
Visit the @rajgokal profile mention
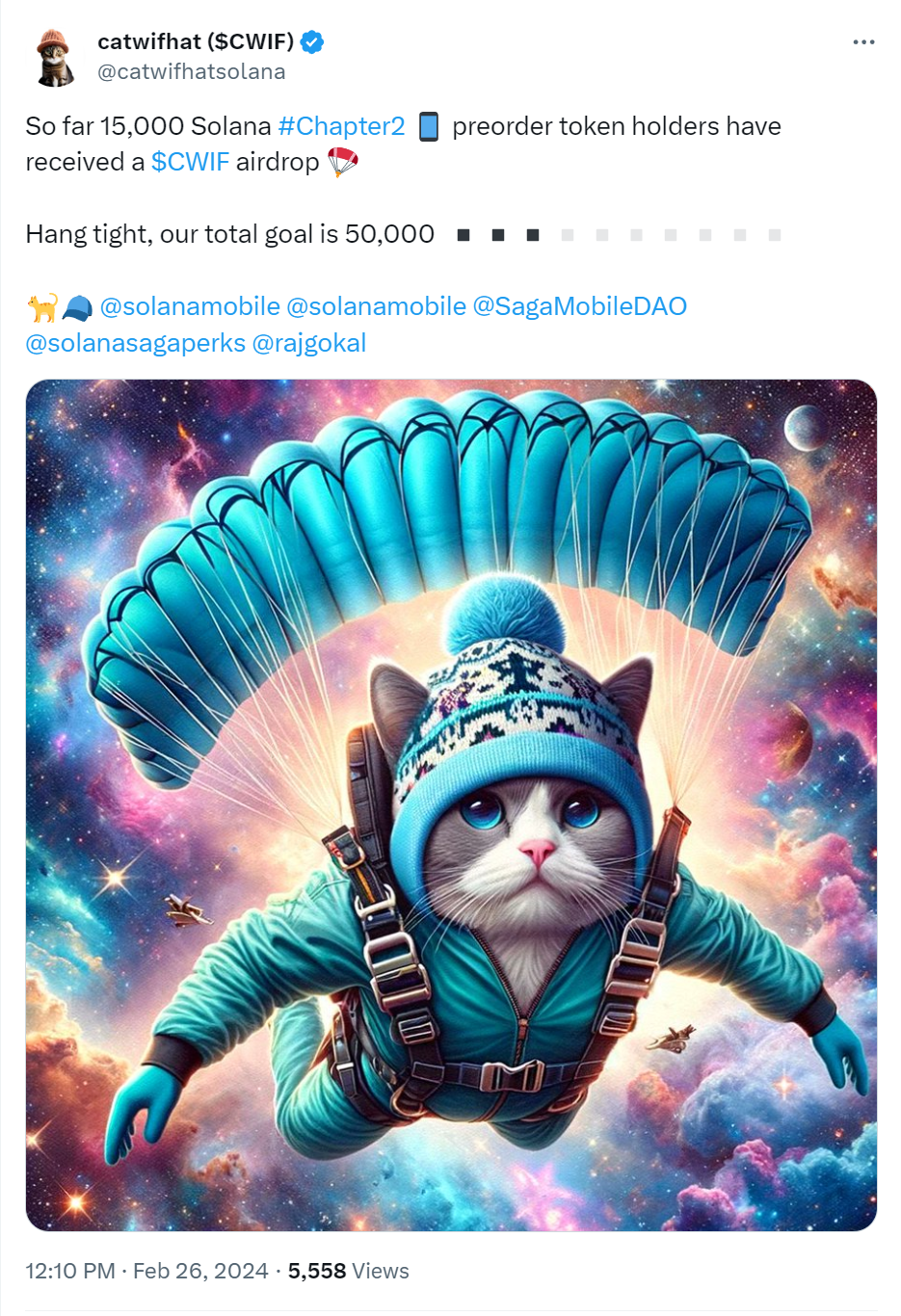point(309,343)
